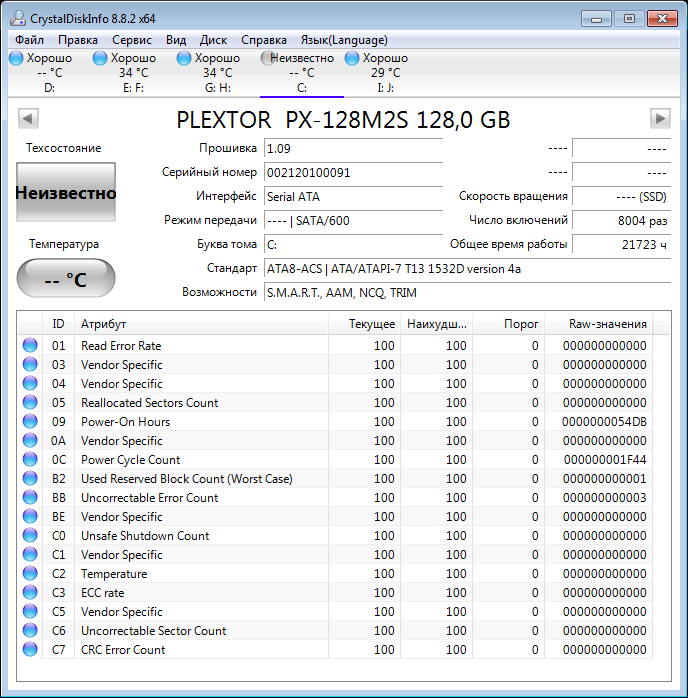Click status icon for Used Reserved Block Count

[x=30, y=479]
